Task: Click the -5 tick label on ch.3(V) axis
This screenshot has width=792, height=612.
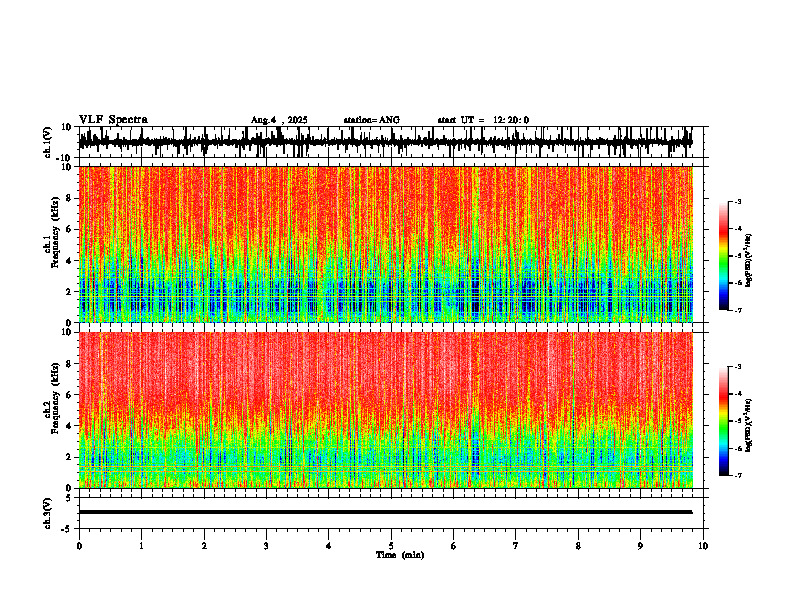Action: (x=67, y=529)
